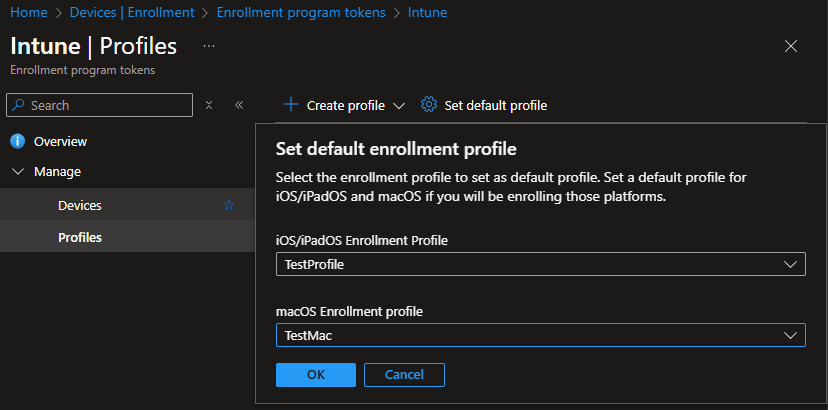
Task: Select Profiles in the sidebar
Action: [80, 237]
